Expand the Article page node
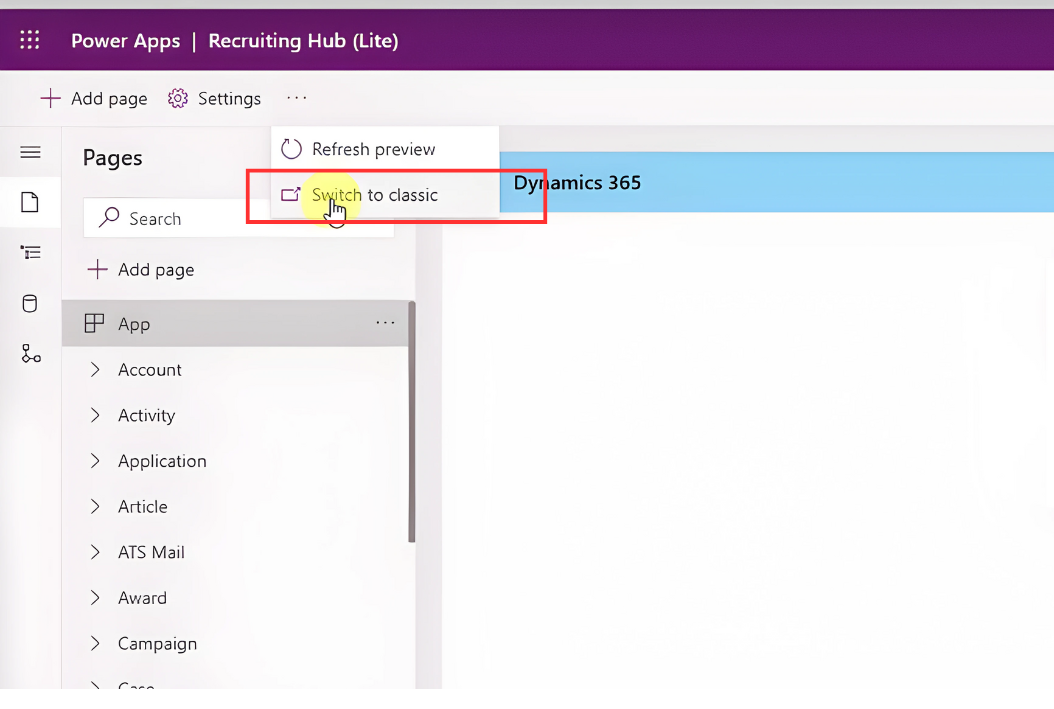The width and height of the screenshot is (1054, 709). 95,507
